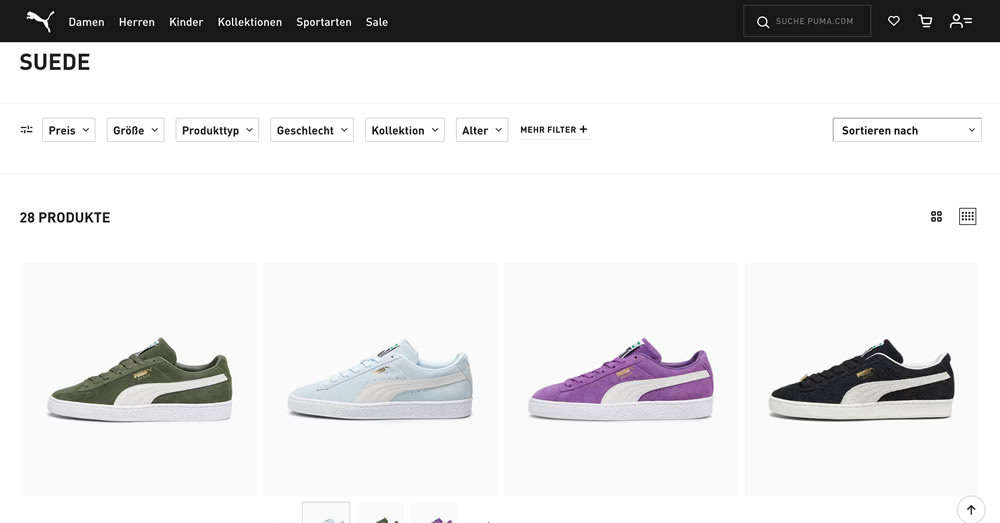The image size is (1000, 523).
Task: Expand the Größe filter dropdown
Action: (135, 130)
